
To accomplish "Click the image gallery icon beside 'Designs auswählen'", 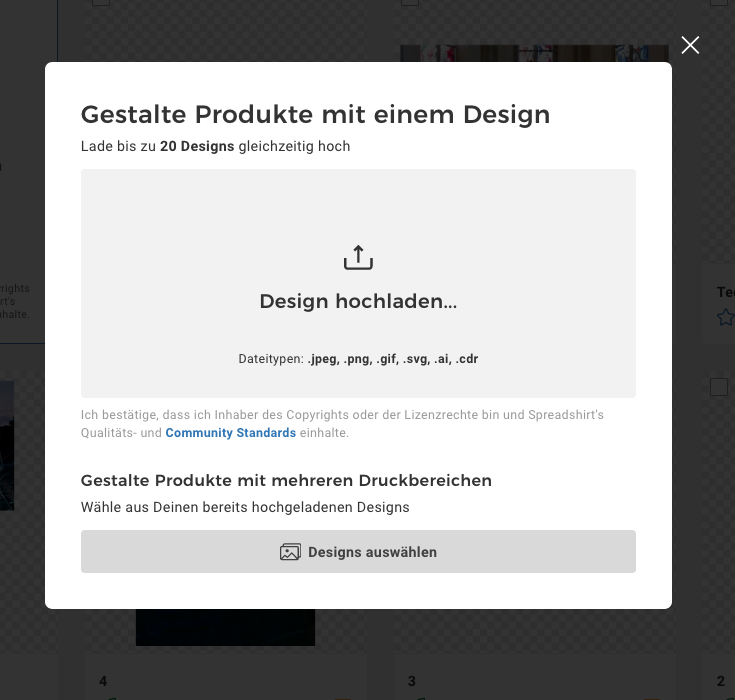I will [290, 552].
